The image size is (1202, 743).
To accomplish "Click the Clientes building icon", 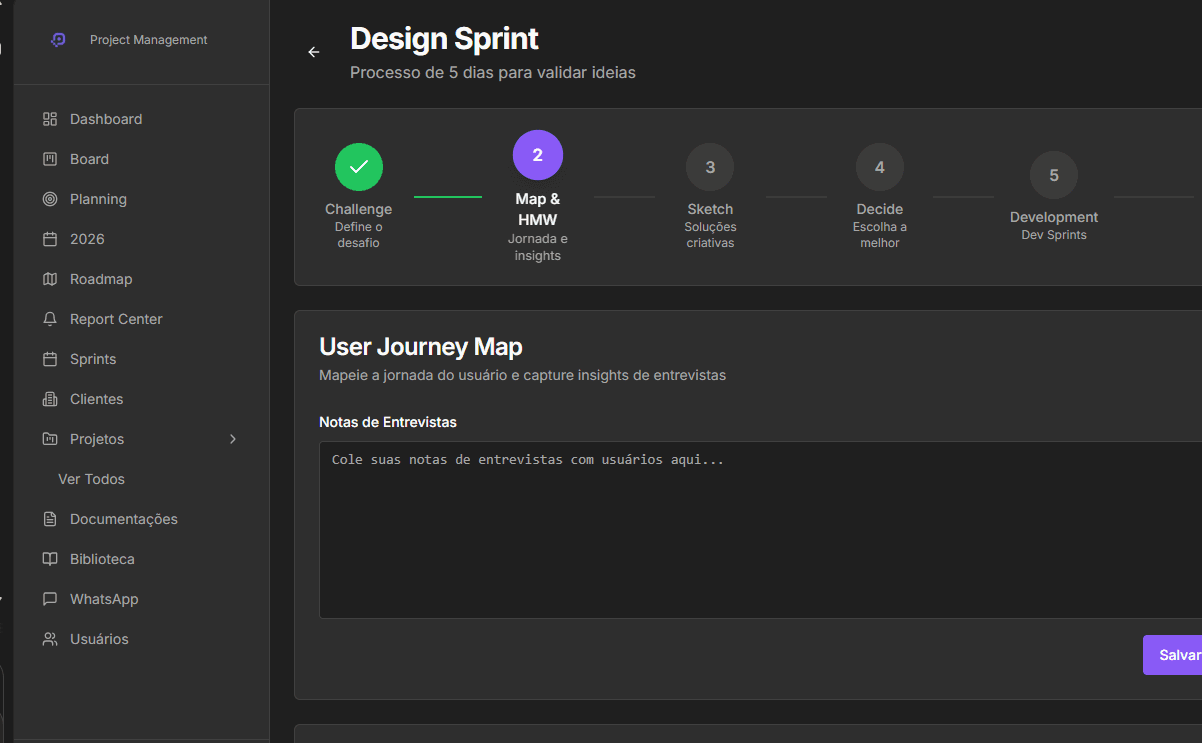I will [x=50, y=399].
